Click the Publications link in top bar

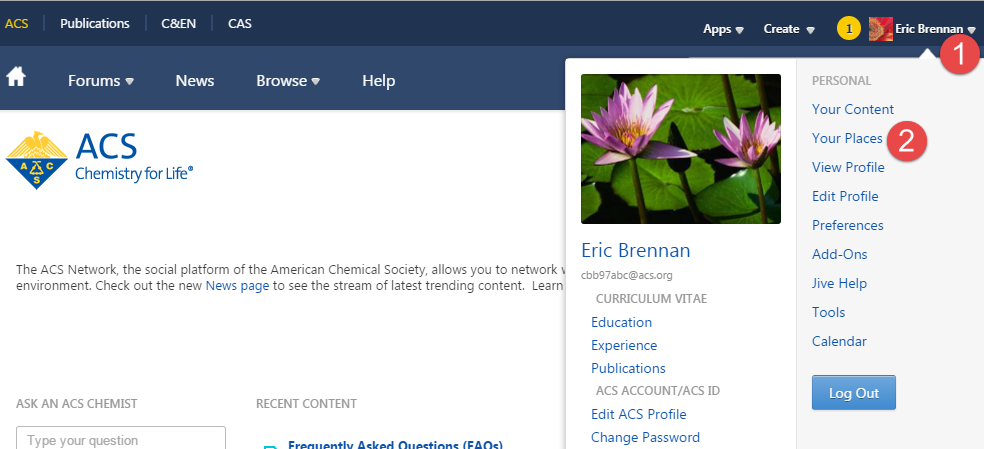(95, 23)
